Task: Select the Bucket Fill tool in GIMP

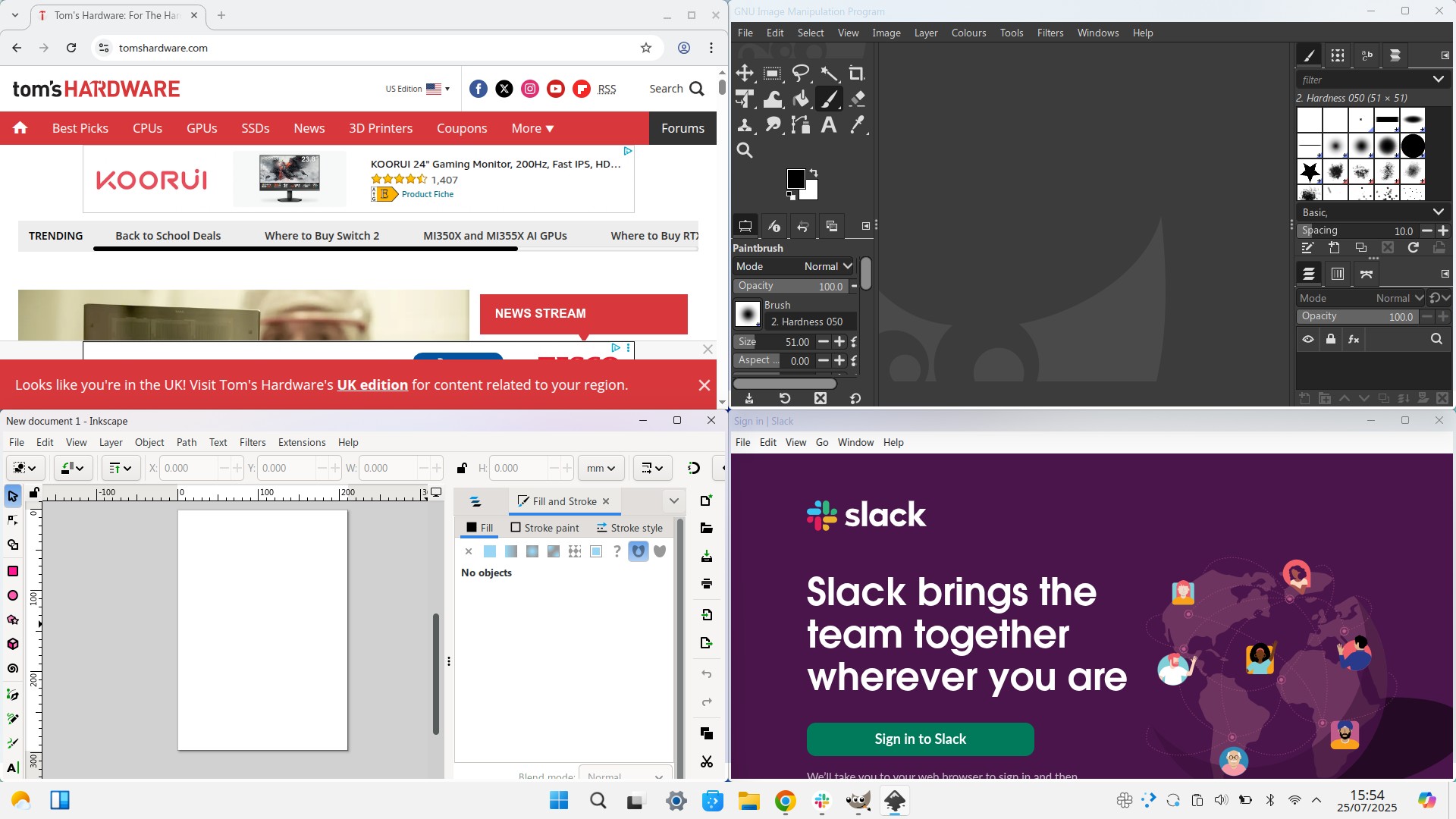Action: click(x=801, y=99)
